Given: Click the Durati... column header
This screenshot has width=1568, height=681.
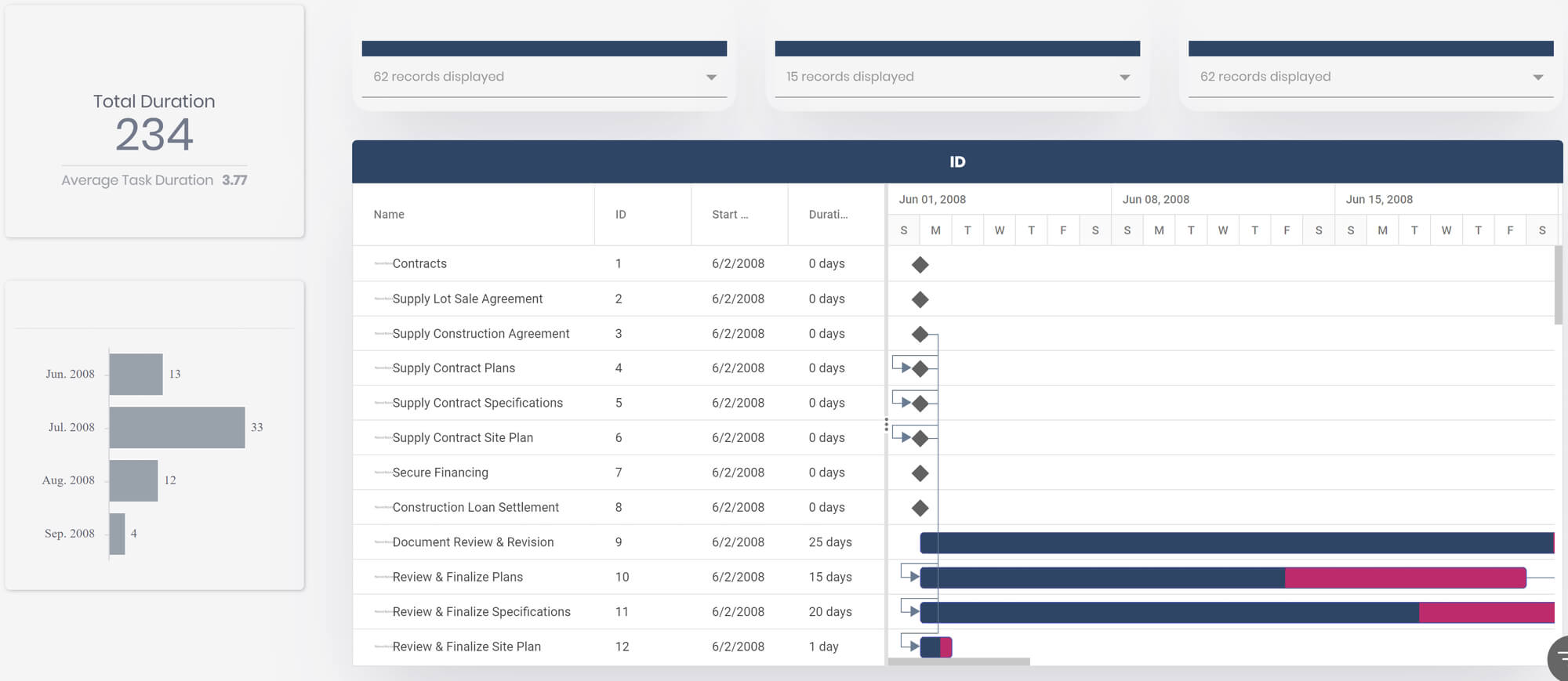Looking at the screenshot, I should coord(828,215).
